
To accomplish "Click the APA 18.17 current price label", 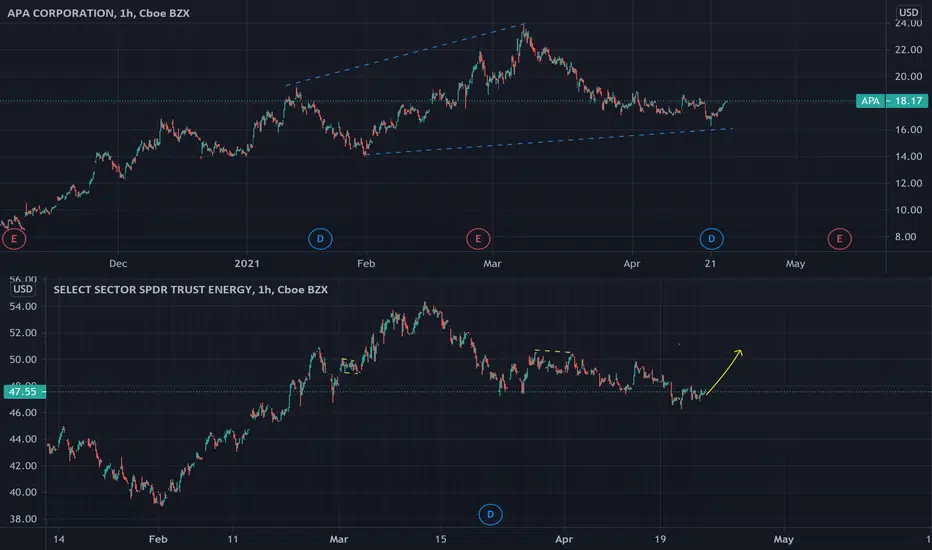I will click(892, 100).
